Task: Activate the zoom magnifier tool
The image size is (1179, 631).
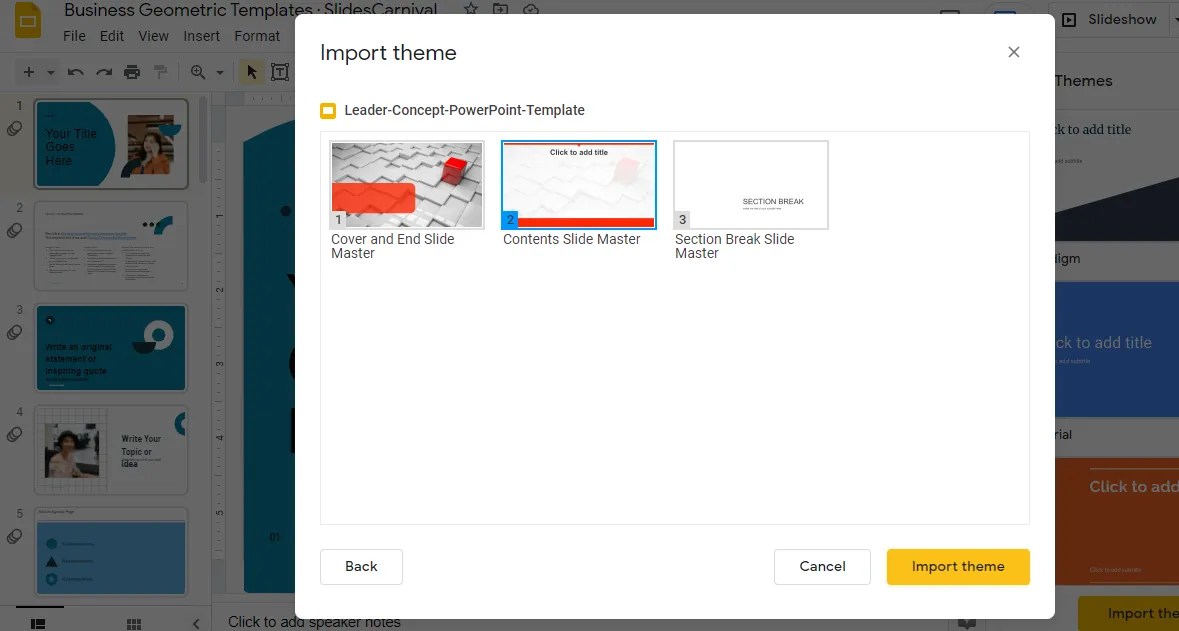Action: click(197, 71)
